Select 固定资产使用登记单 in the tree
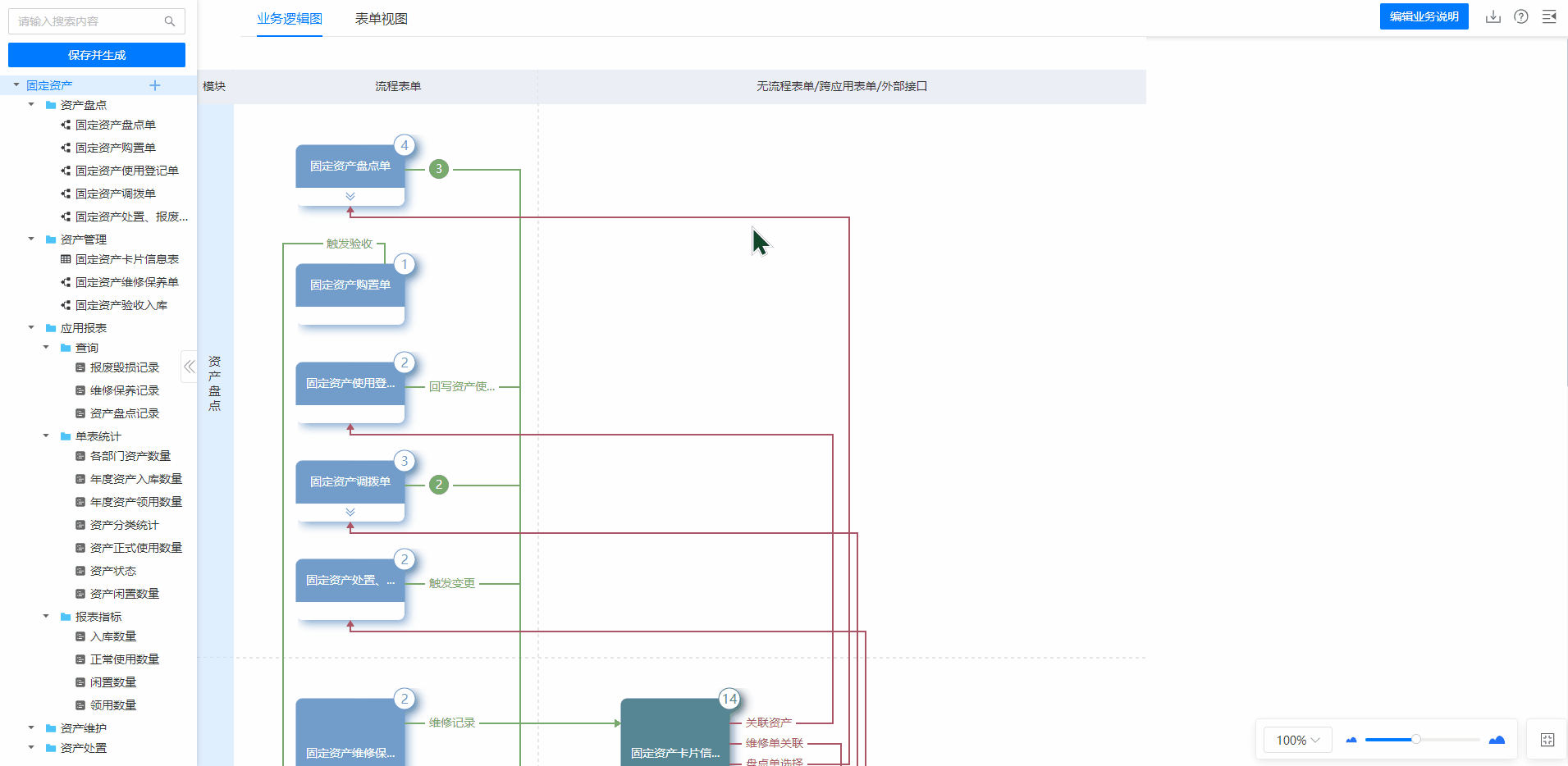1568x766 pixels. pyautogui.click(x=127, y=171)
